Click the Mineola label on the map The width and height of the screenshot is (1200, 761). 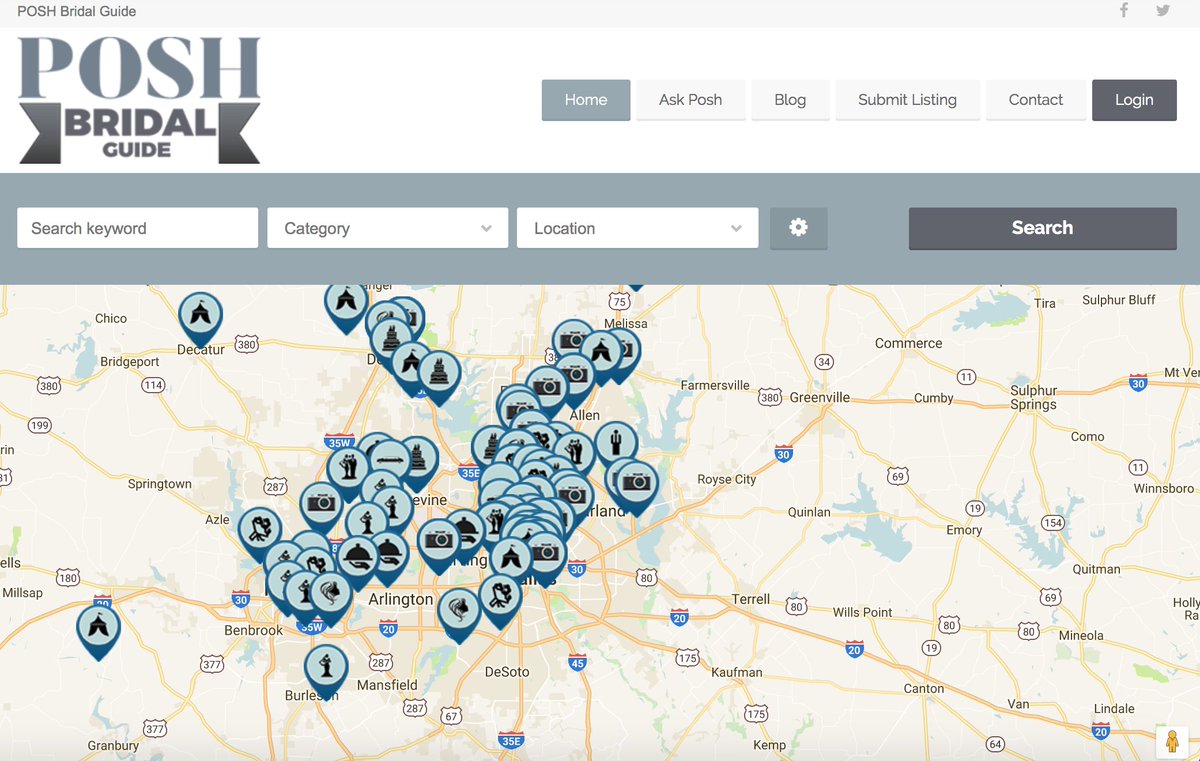1081,635
